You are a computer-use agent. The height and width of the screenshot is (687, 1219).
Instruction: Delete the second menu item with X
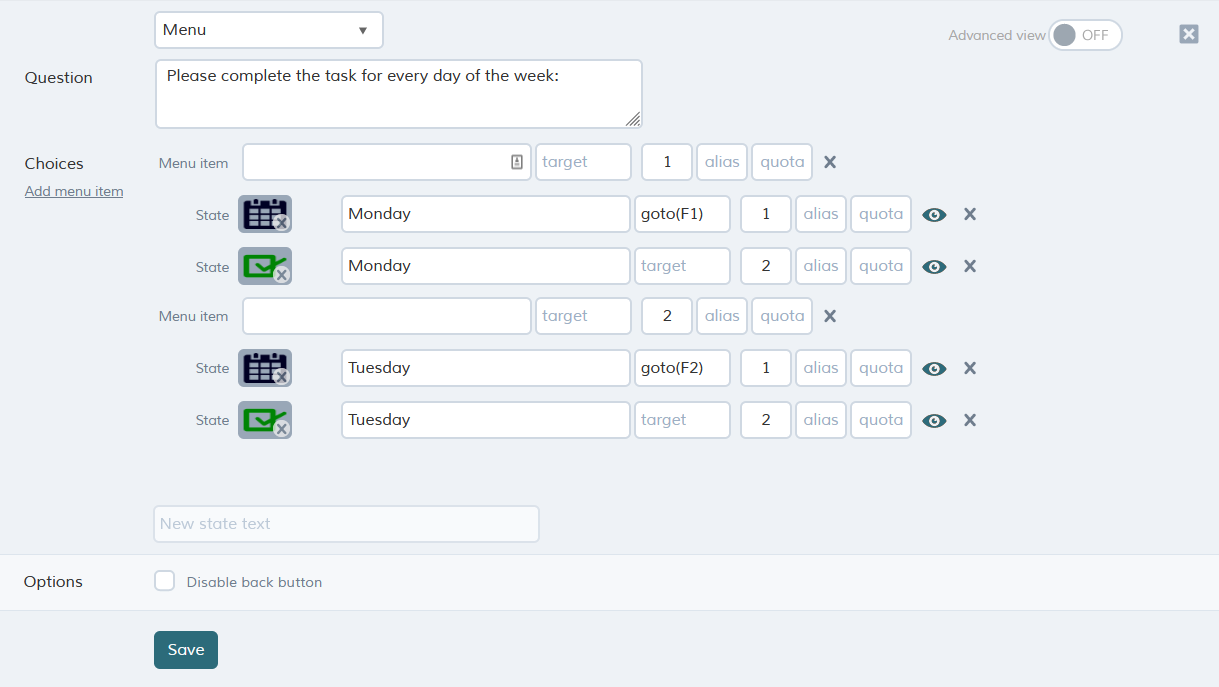[830, 316]
